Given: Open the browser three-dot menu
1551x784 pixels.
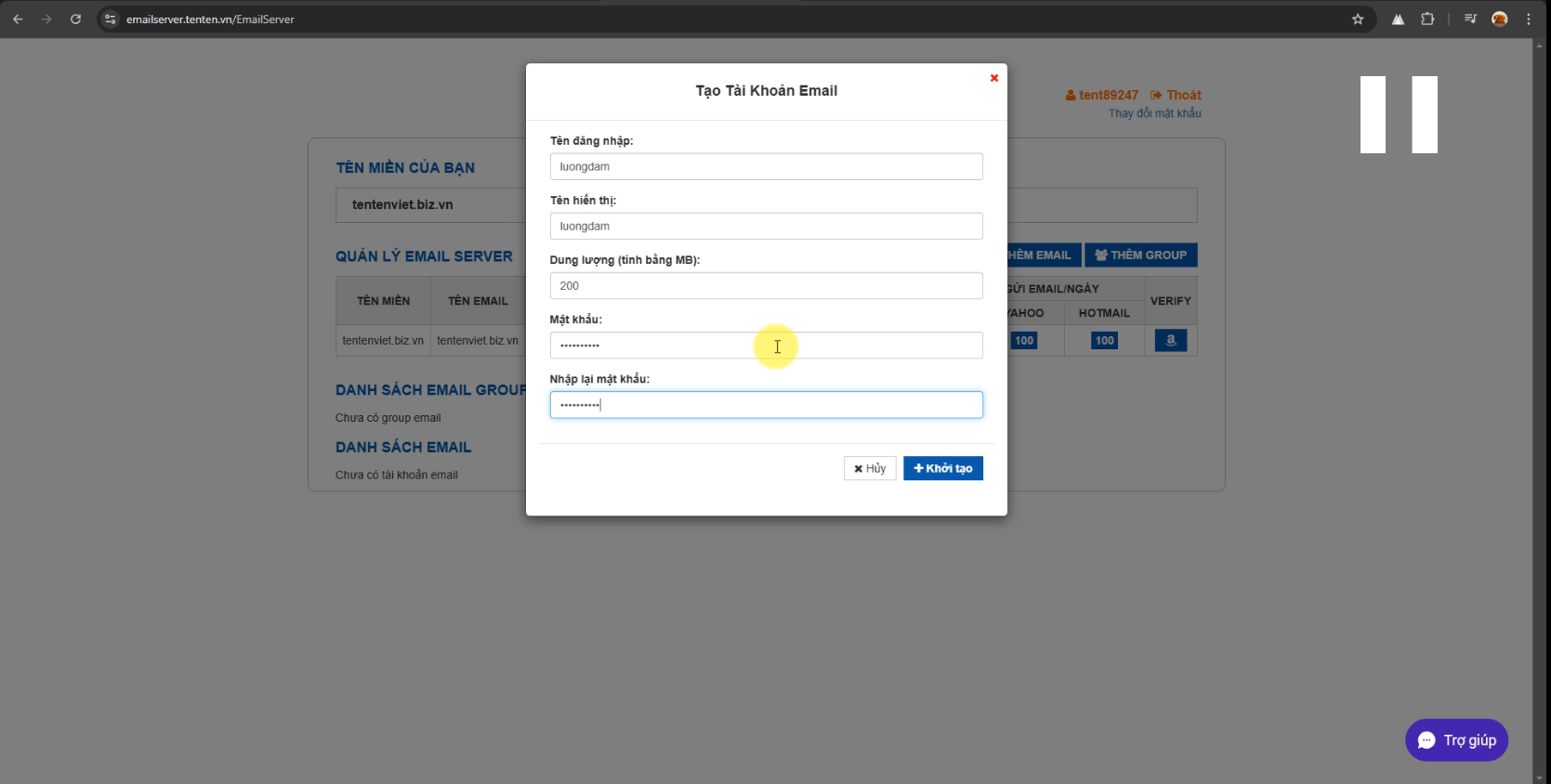Looking at the screenshot, I should [1529, 19].
